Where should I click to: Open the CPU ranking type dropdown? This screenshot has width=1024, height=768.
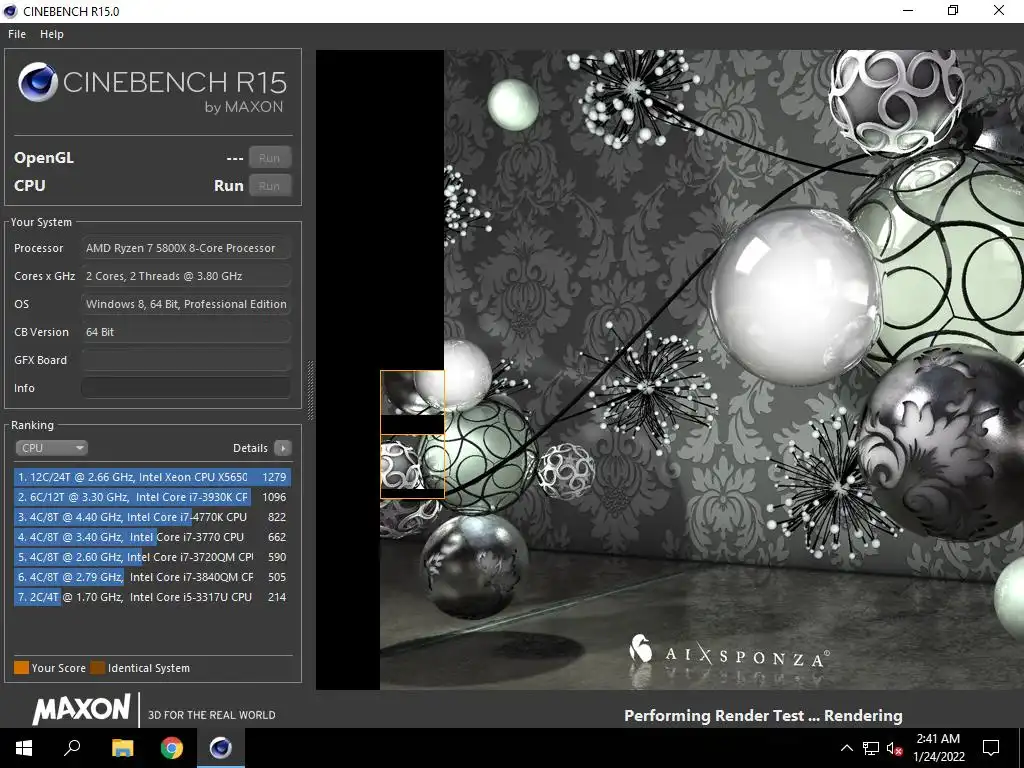pyautogui.click(x=52, y=448)
